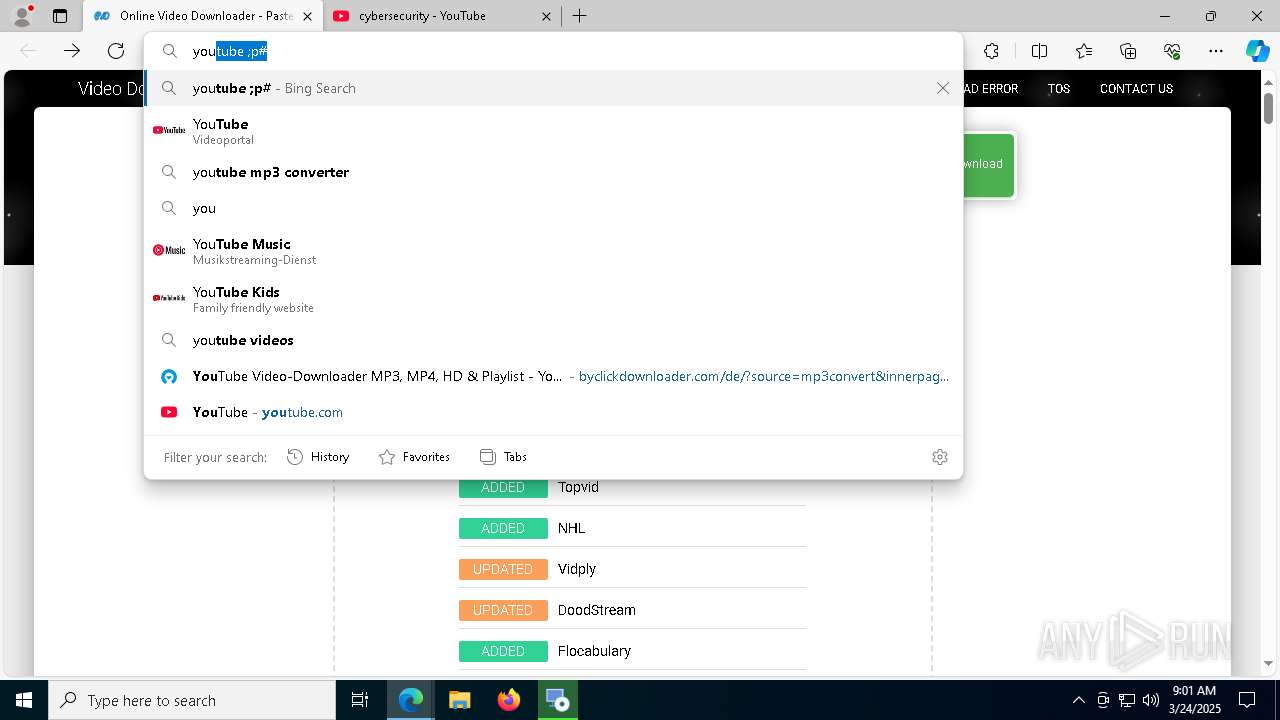Open the volume control in system tray
1280x720 pixels.
point(1151,700)
